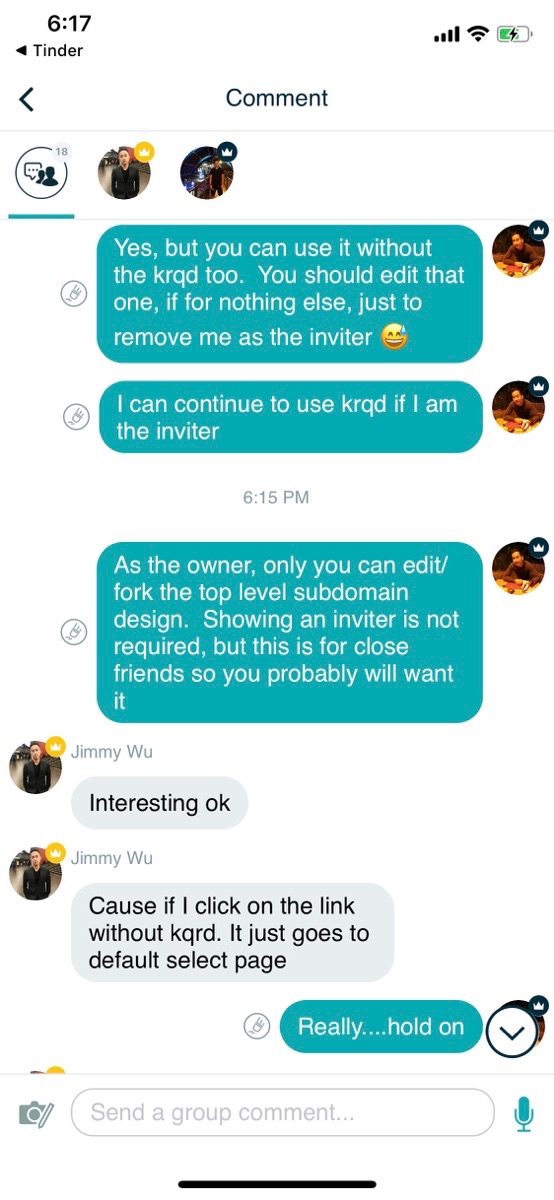Tap the "Jimmy Wu" name above "Interesting ok"
Viewport: 554px width, 1200px height.
click(x=112, y=751)
